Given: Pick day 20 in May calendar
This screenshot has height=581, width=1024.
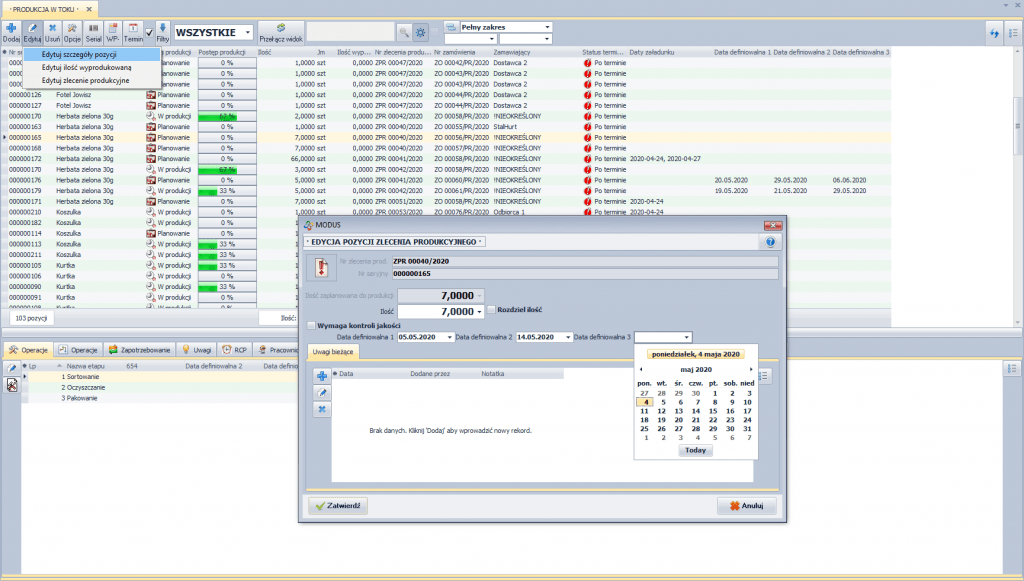Looking at the screenshot, I should 679,420.
